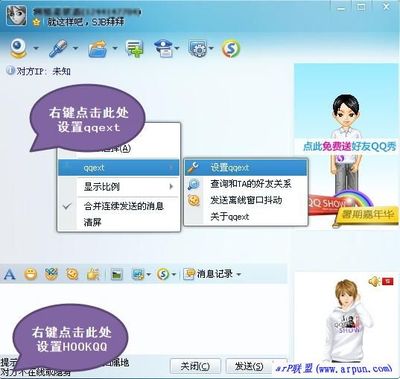Send a window shake icon
Screen dimensions: 400x379
click(x=72, y=274)
